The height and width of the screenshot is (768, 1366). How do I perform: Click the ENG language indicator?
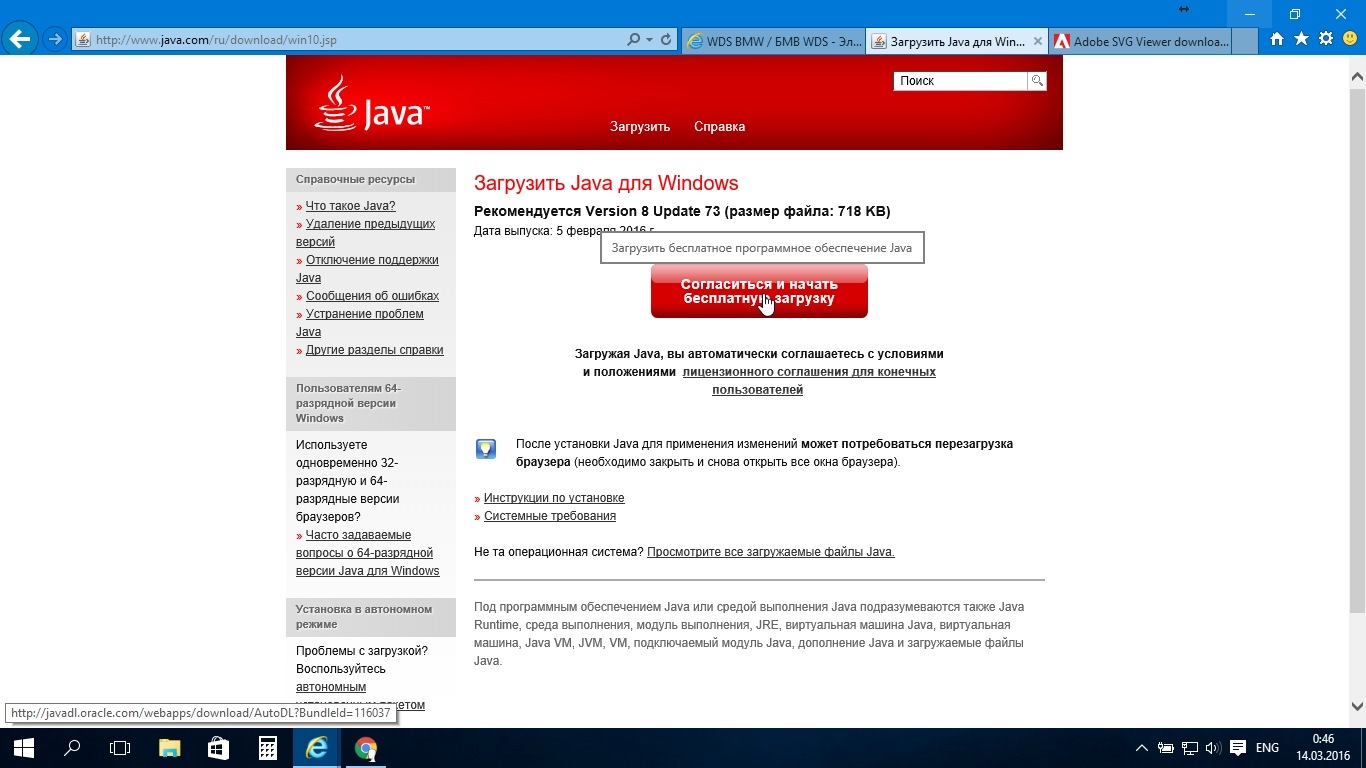pyautogui.click(x=1267, y=748)
